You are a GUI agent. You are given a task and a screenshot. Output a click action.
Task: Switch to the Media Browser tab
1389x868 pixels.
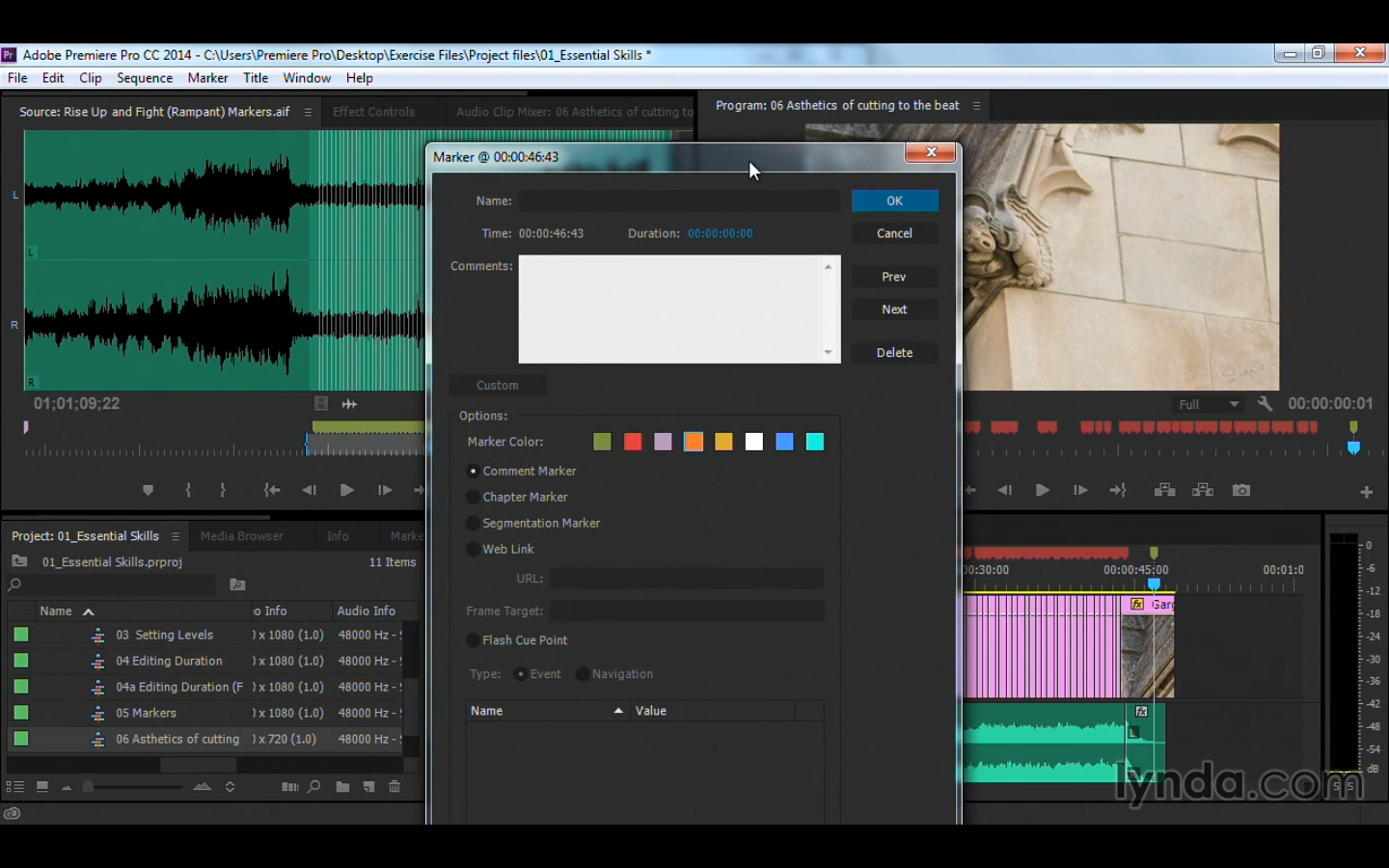pos(242,536)
